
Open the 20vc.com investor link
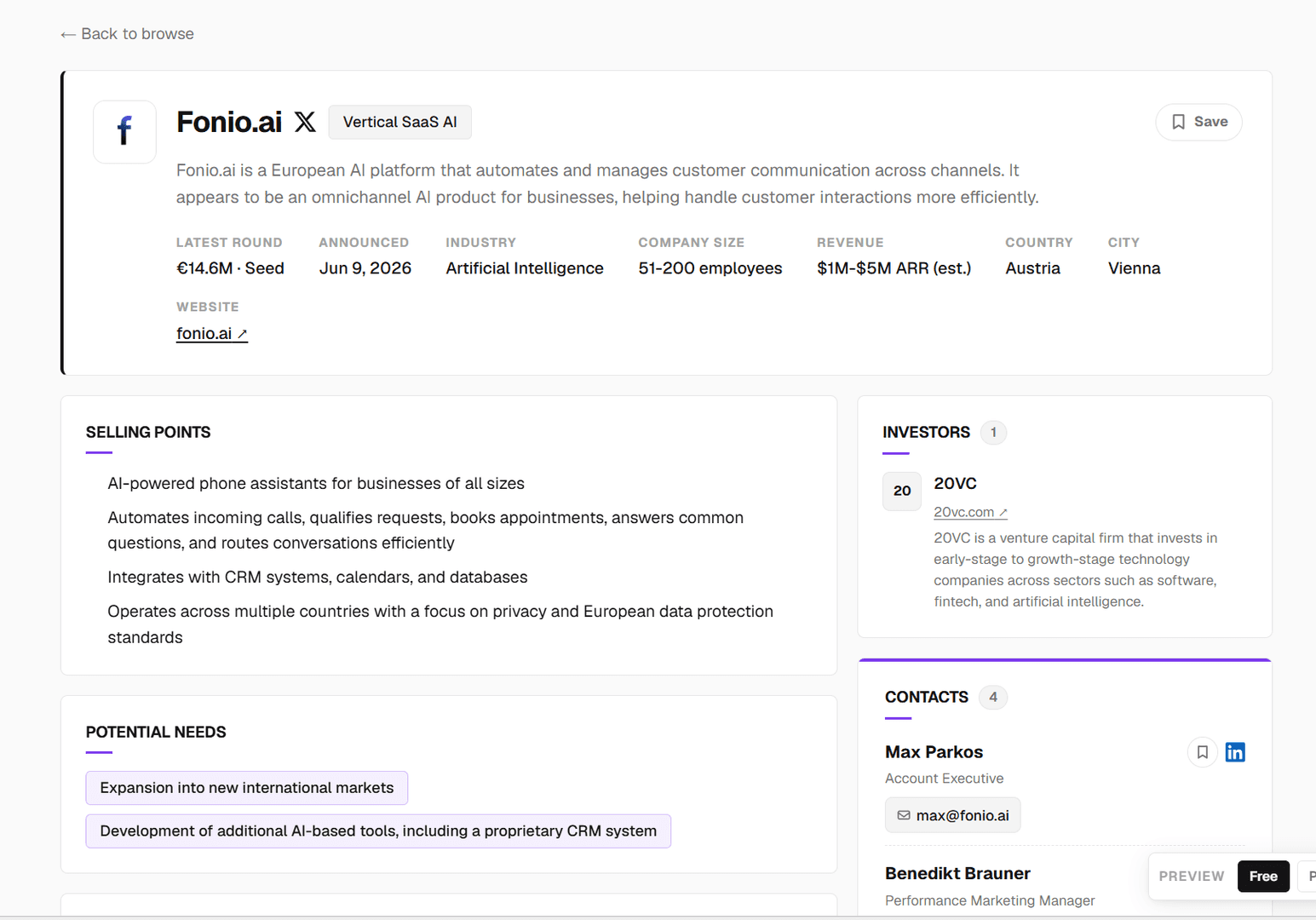[x=970, y=512]
